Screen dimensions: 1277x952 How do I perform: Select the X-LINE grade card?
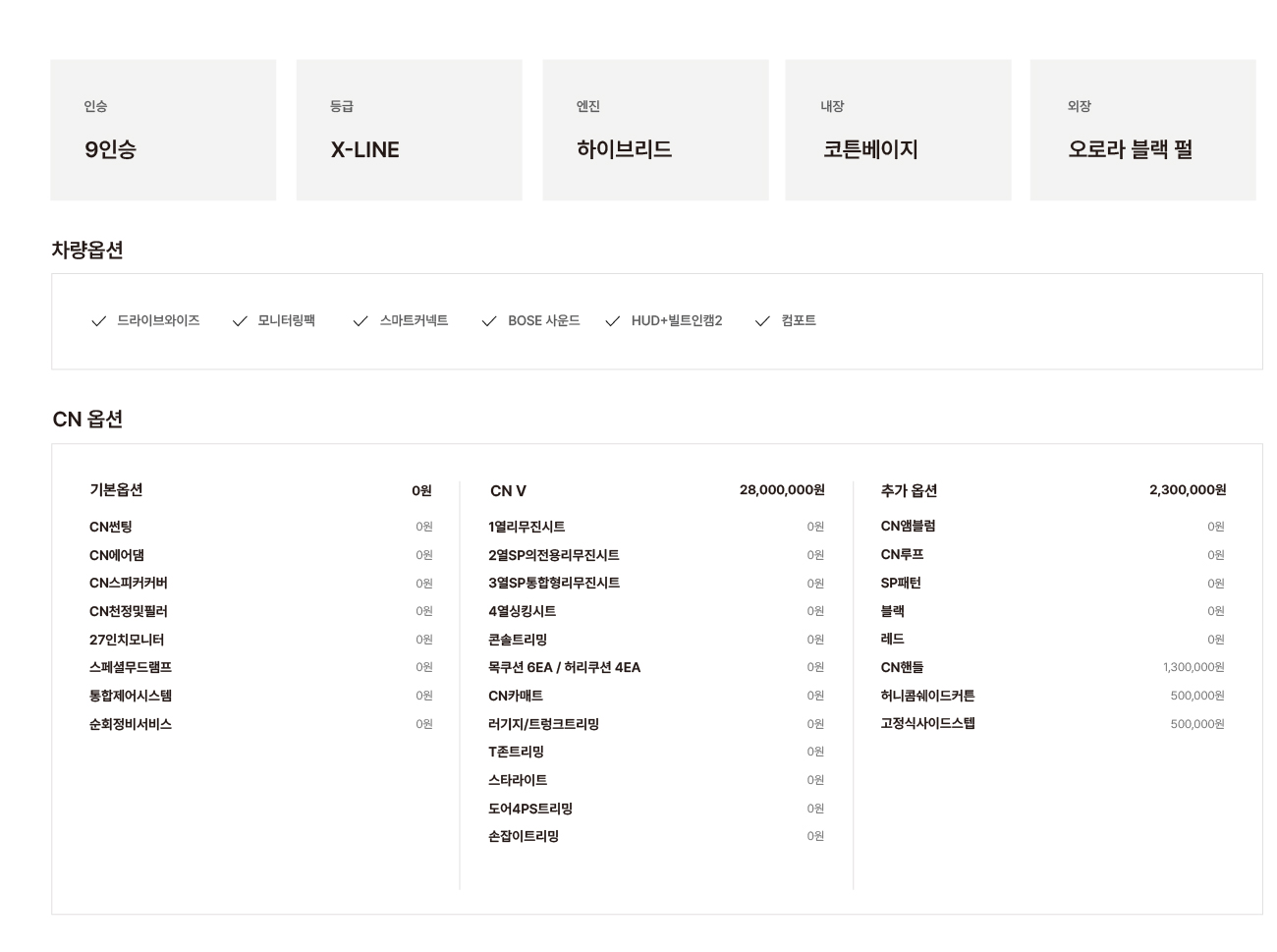point(409,130)
